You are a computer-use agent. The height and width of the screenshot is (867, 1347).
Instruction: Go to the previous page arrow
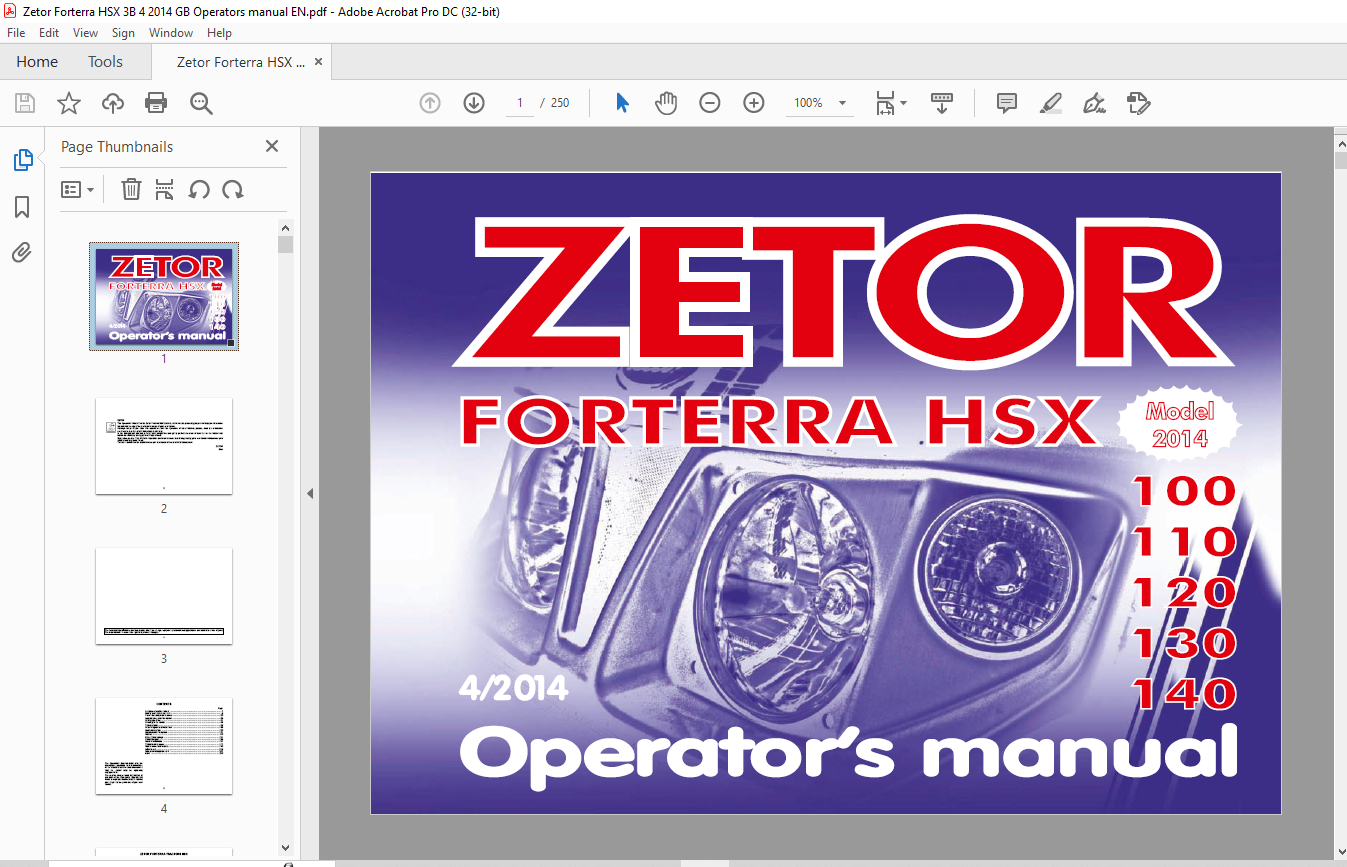(x=430, y=103)
